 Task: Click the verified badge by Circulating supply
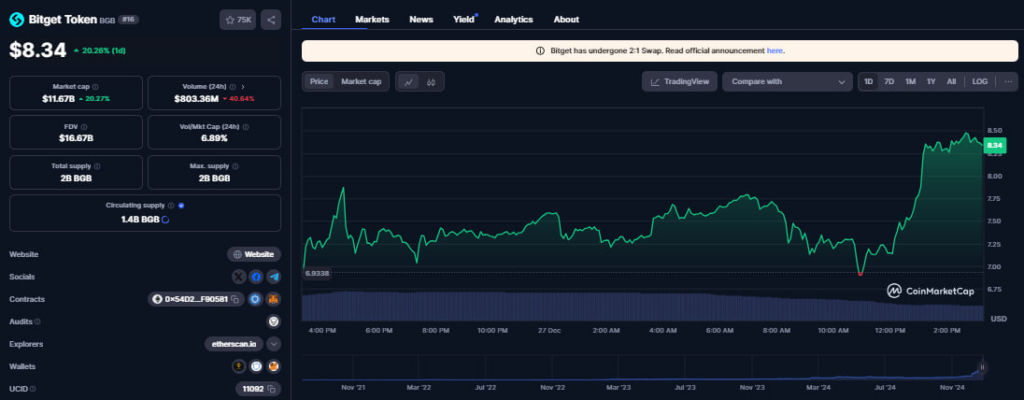coord(181,205)
